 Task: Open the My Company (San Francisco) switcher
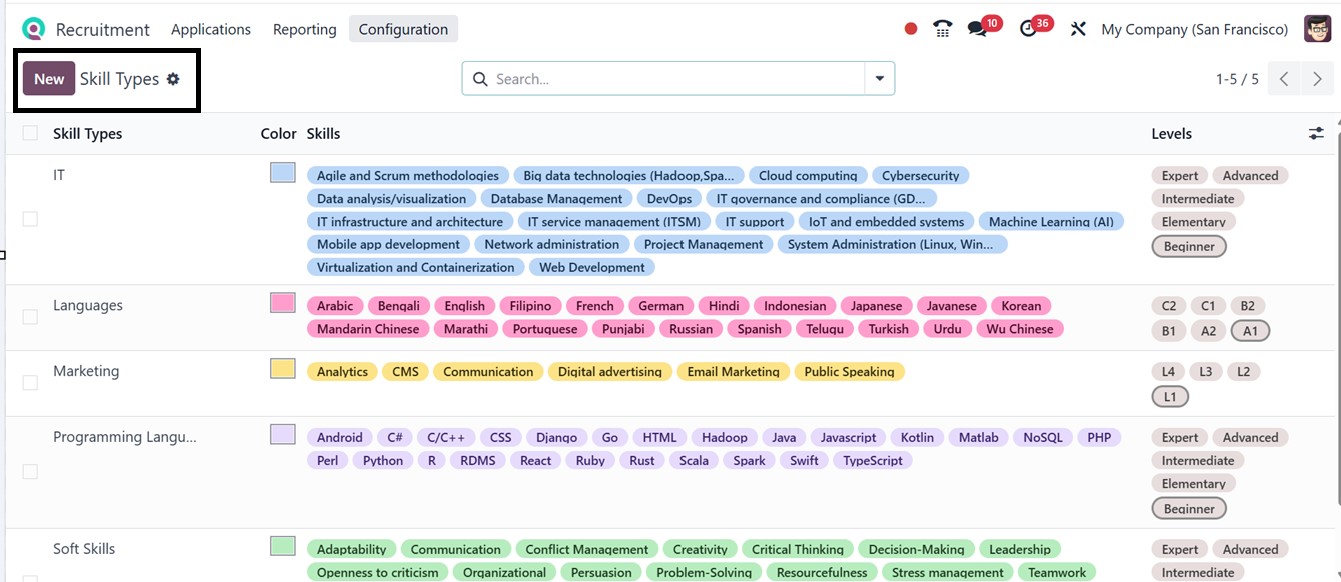1194,29
